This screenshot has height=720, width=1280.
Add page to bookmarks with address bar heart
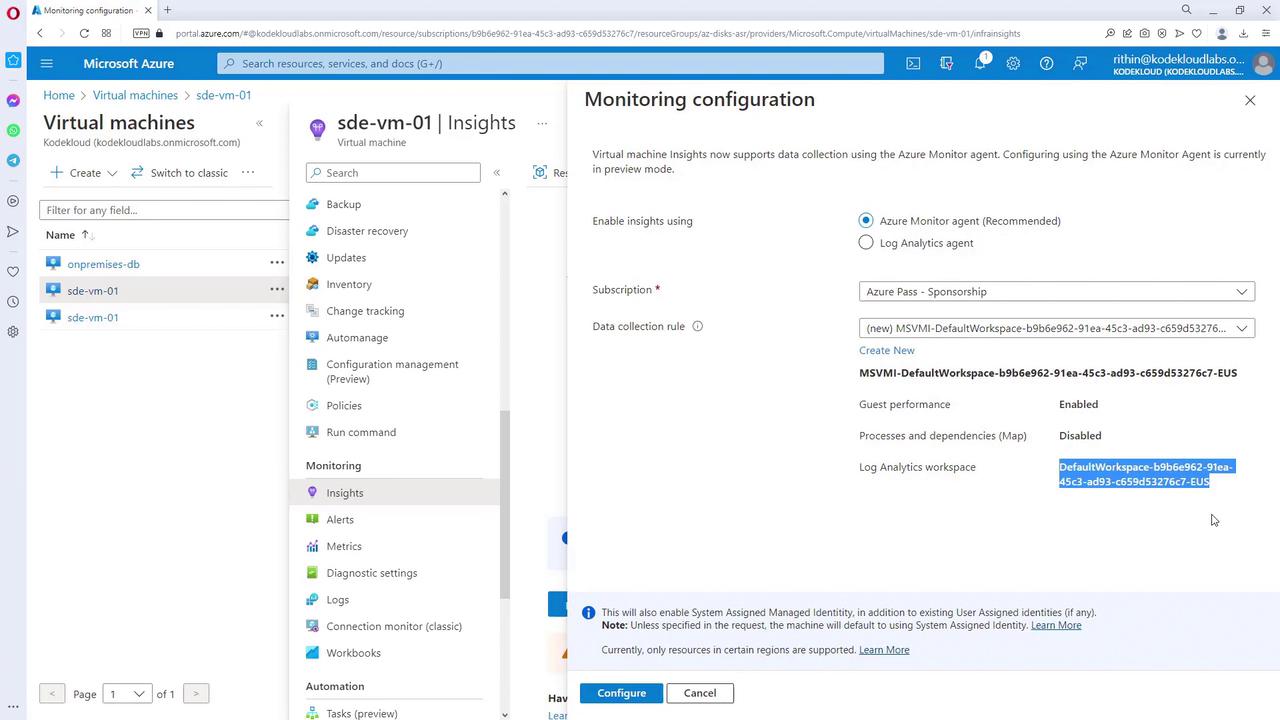[1196, 33]
